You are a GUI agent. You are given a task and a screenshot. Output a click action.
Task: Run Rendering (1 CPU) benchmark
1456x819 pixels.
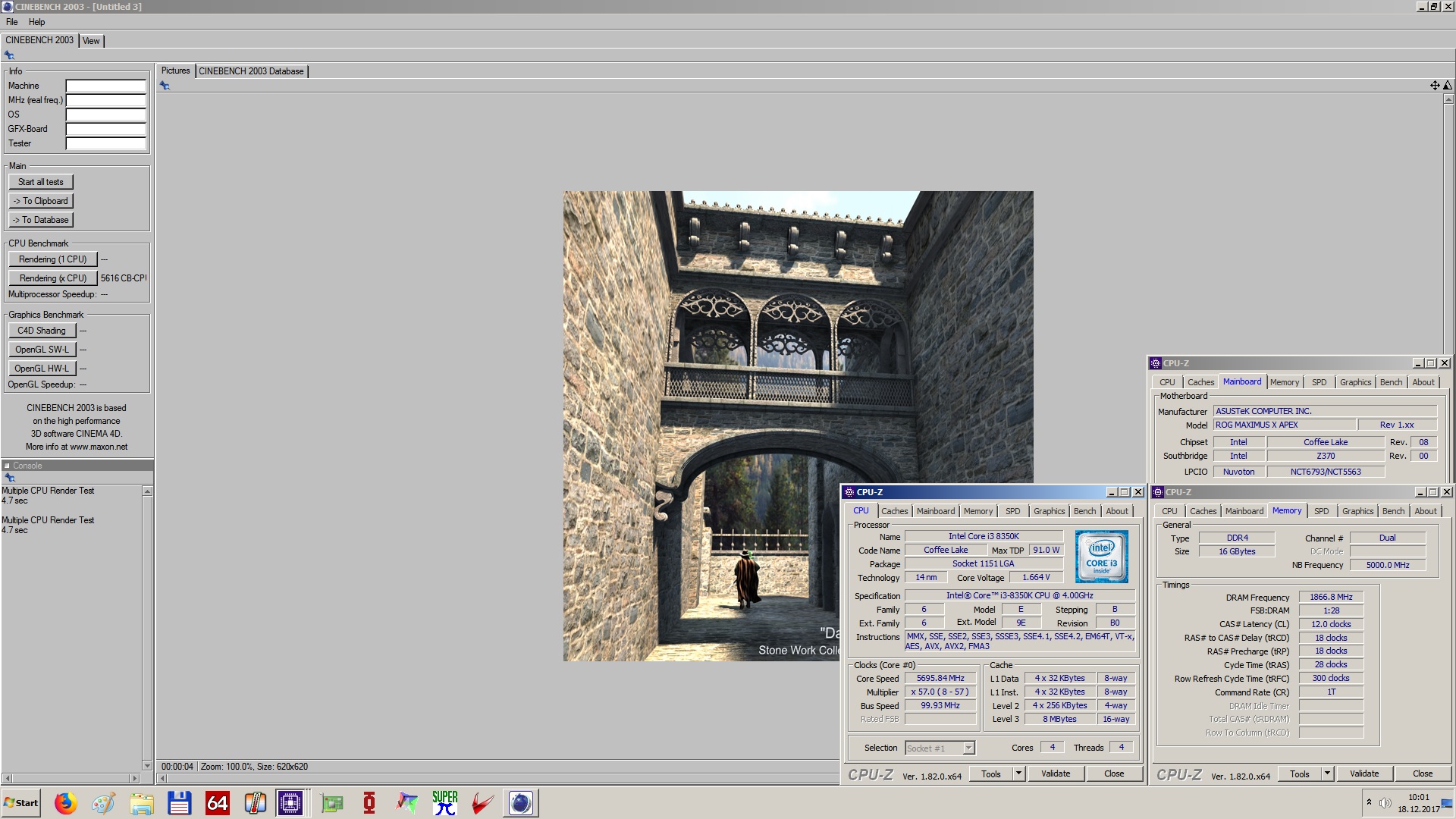[53, 259]
